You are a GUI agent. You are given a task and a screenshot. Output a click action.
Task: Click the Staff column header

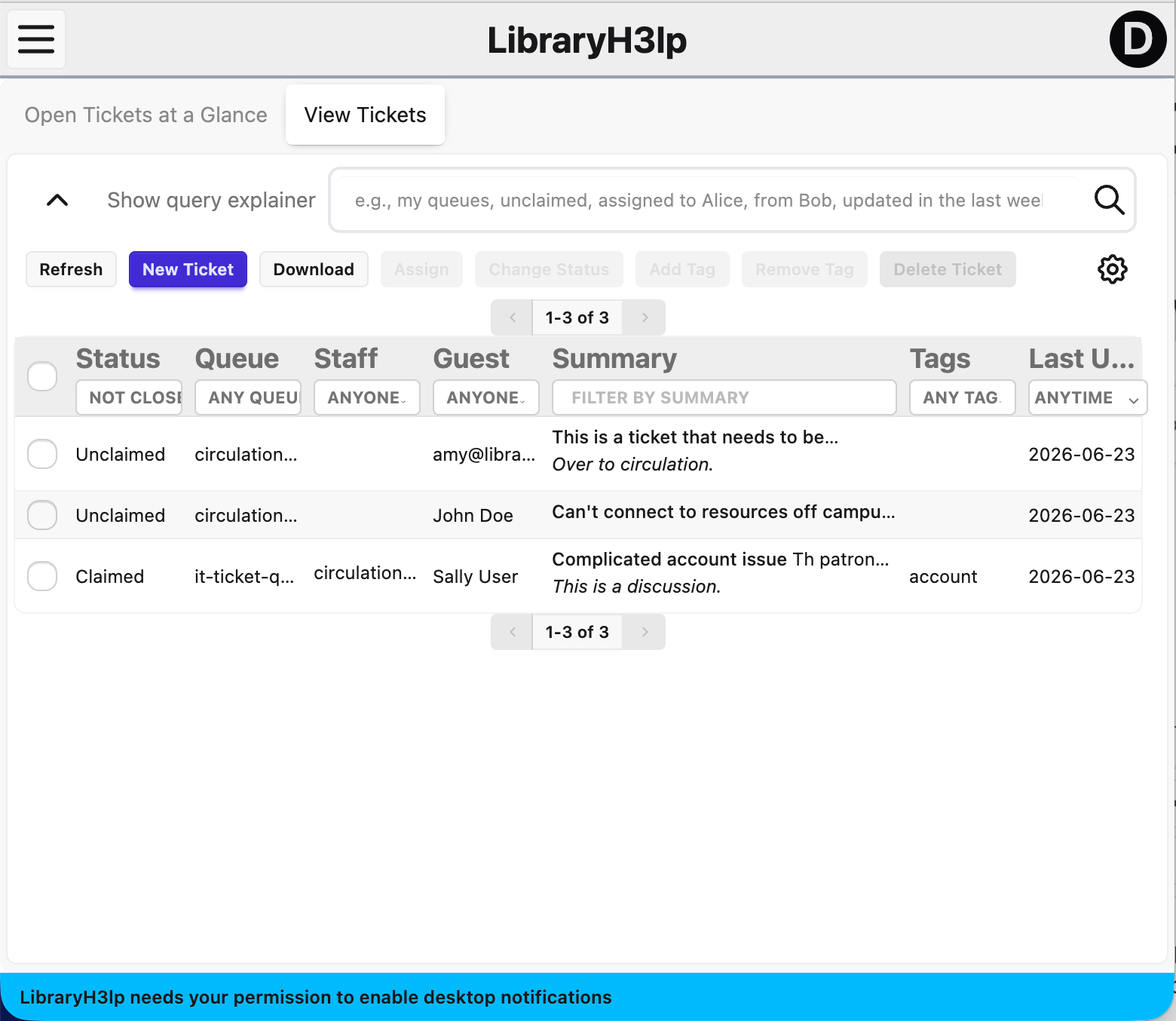click(346, 358)
